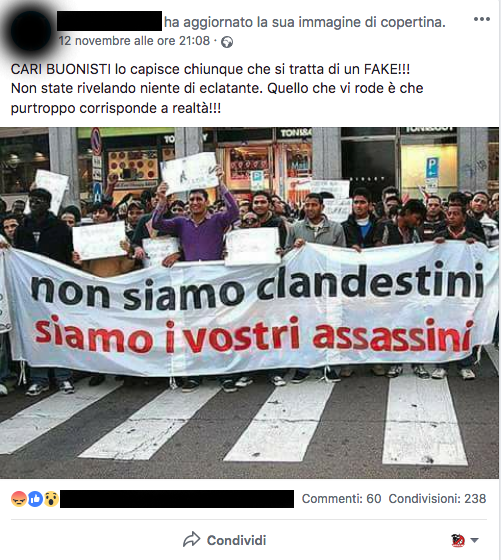501x560 pixels.
Task: Click the post text starting CARI BUONISTI
Action: (217, 88)
